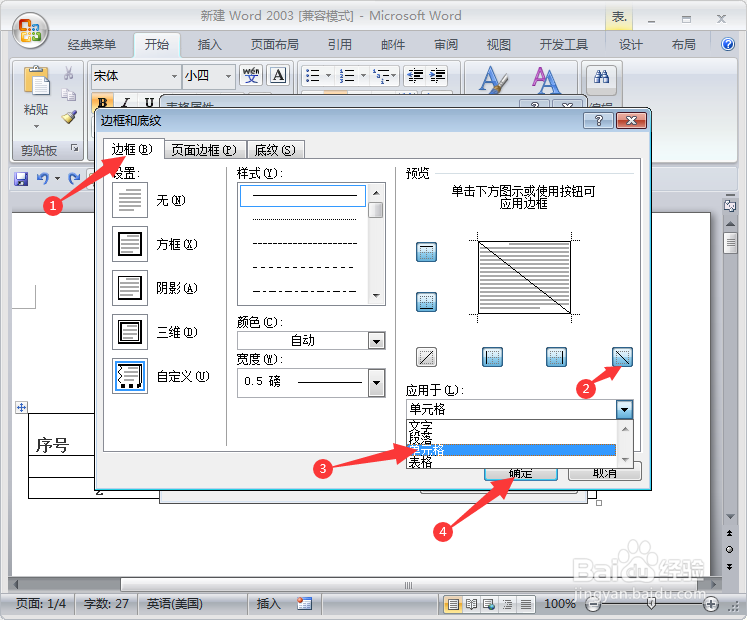Click the 取消 button
Screen dimensions: 747x620
pyautogui.click(x=605, y=473)
